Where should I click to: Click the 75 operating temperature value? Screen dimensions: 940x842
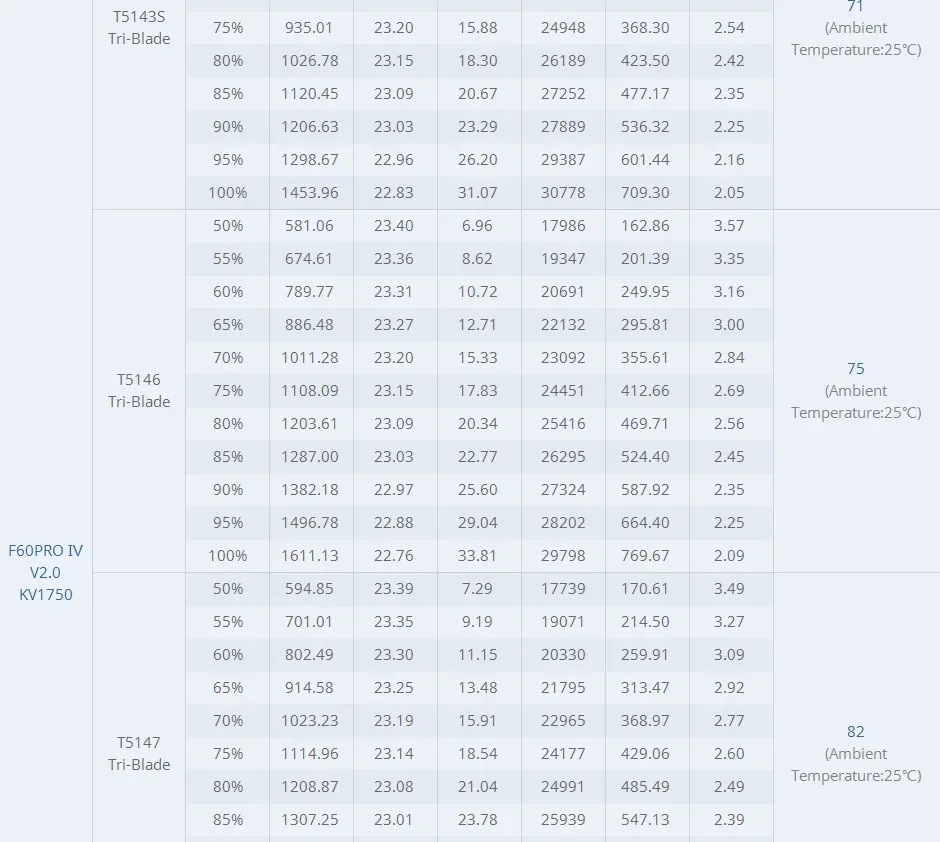point(855,369)
